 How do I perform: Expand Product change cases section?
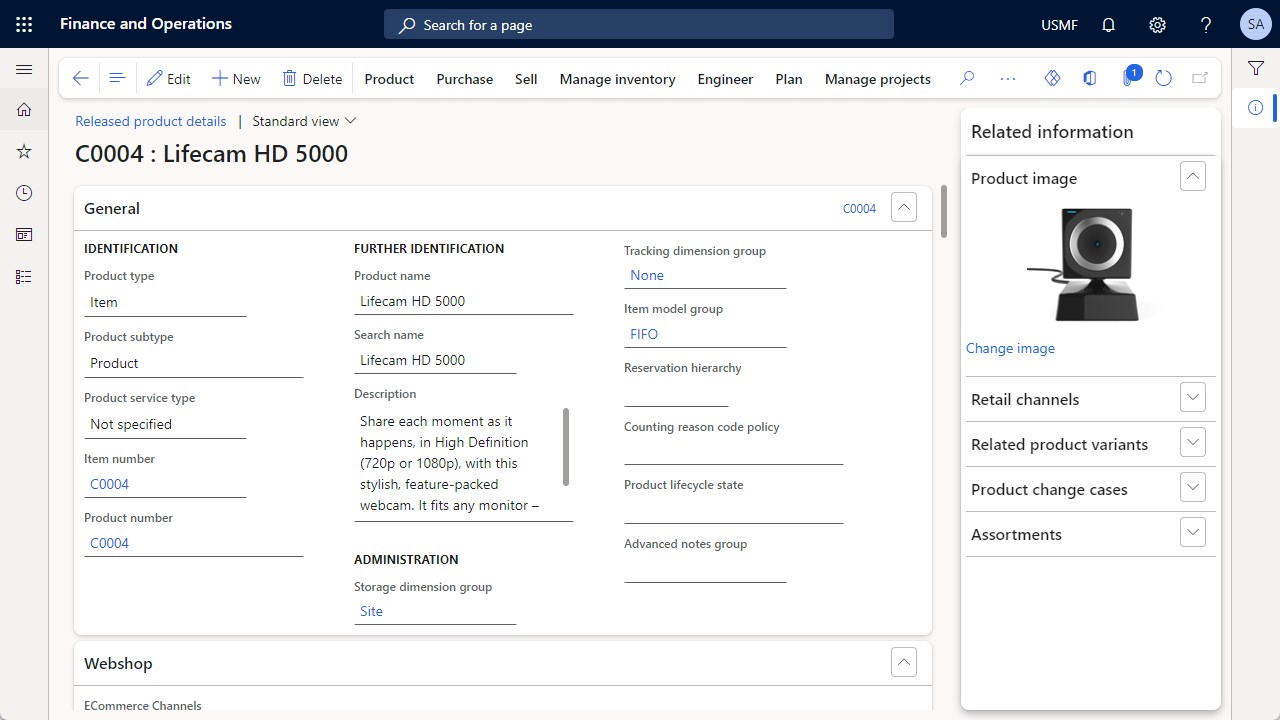click(x=1192, y=488)
